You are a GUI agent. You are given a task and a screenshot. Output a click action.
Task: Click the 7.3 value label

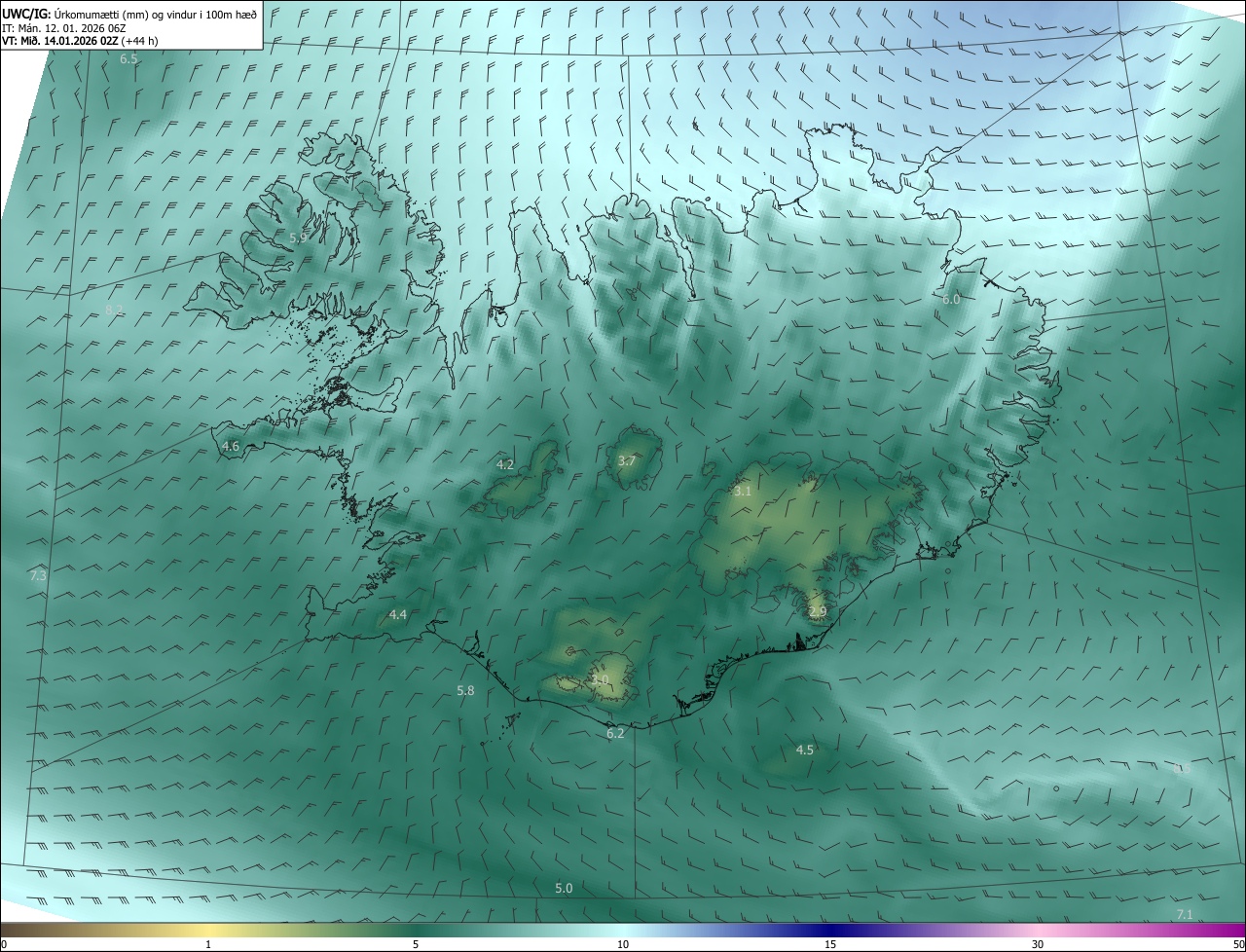(x=38, y=576)
